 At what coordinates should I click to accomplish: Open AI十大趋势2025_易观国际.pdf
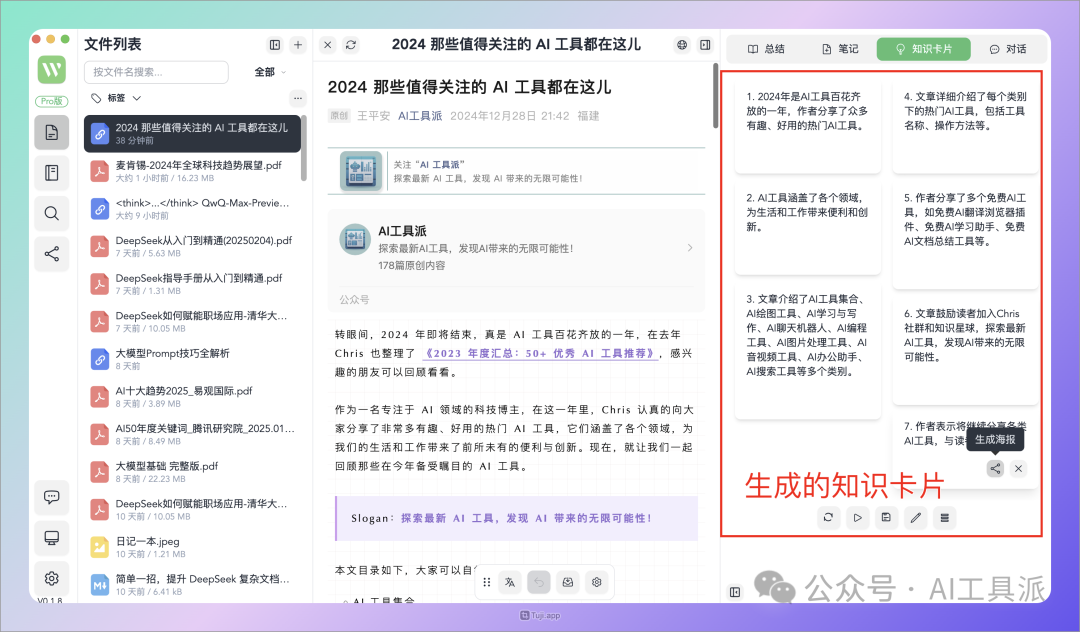tap(192, 397)
